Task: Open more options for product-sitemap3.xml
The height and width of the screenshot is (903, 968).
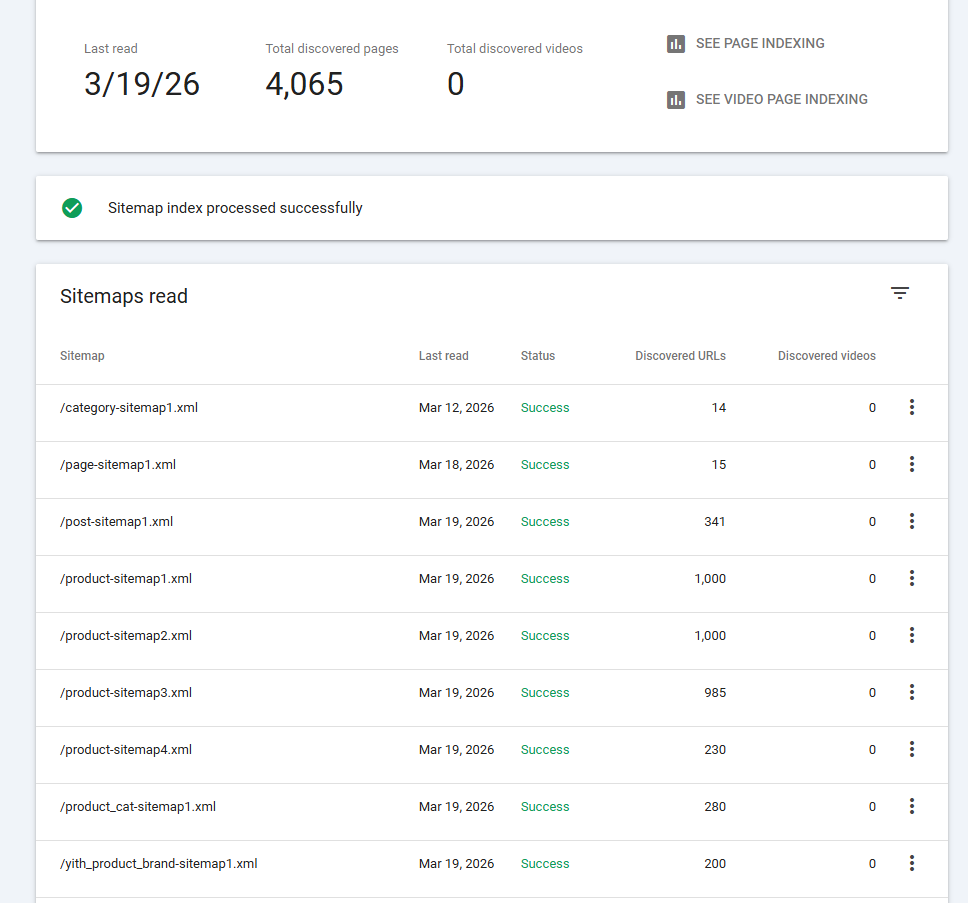Action: point(911,692)
